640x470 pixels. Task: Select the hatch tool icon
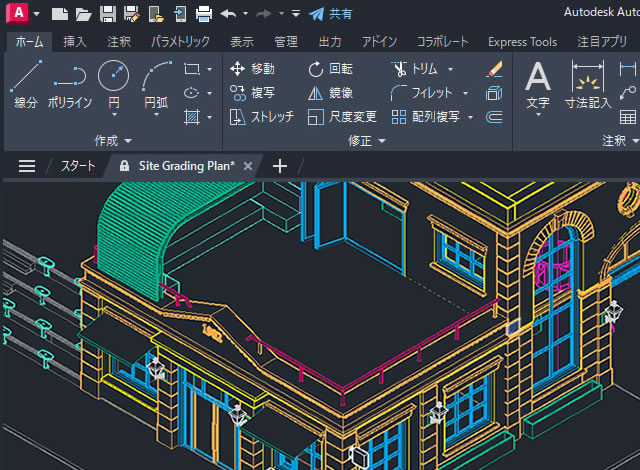[x=191, y=117]
